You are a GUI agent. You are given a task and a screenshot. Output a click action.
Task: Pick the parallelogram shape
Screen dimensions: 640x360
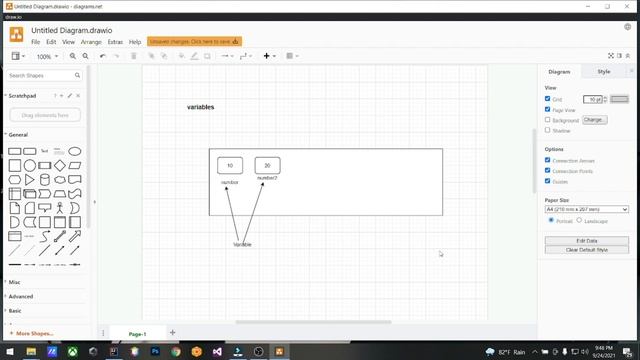pos(75,165)
